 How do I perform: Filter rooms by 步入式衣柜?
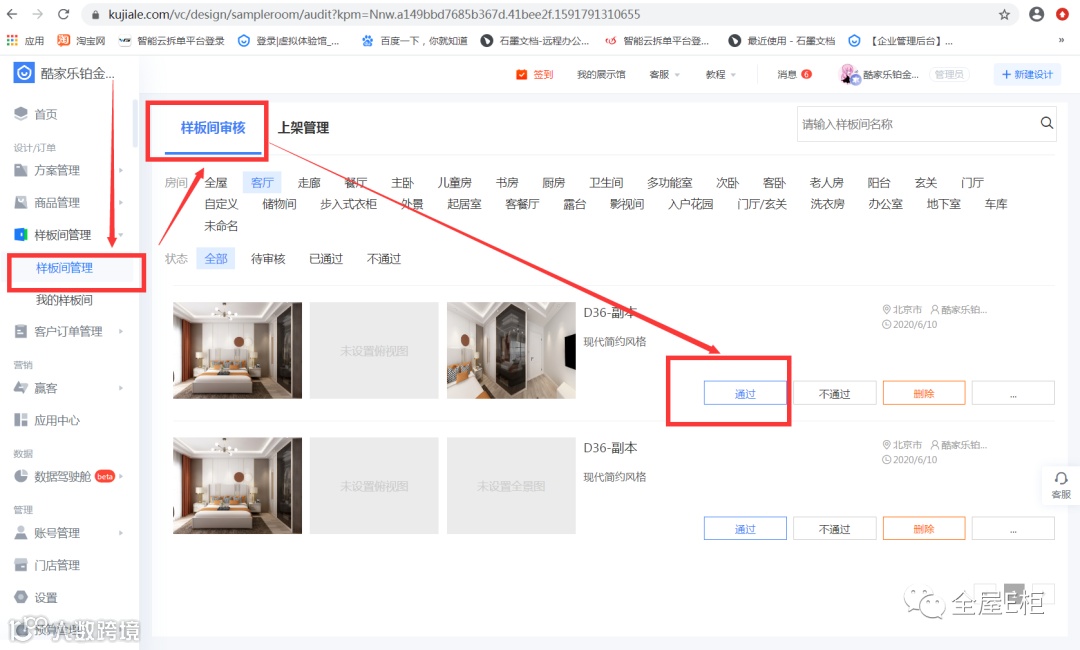coord(349,204)
